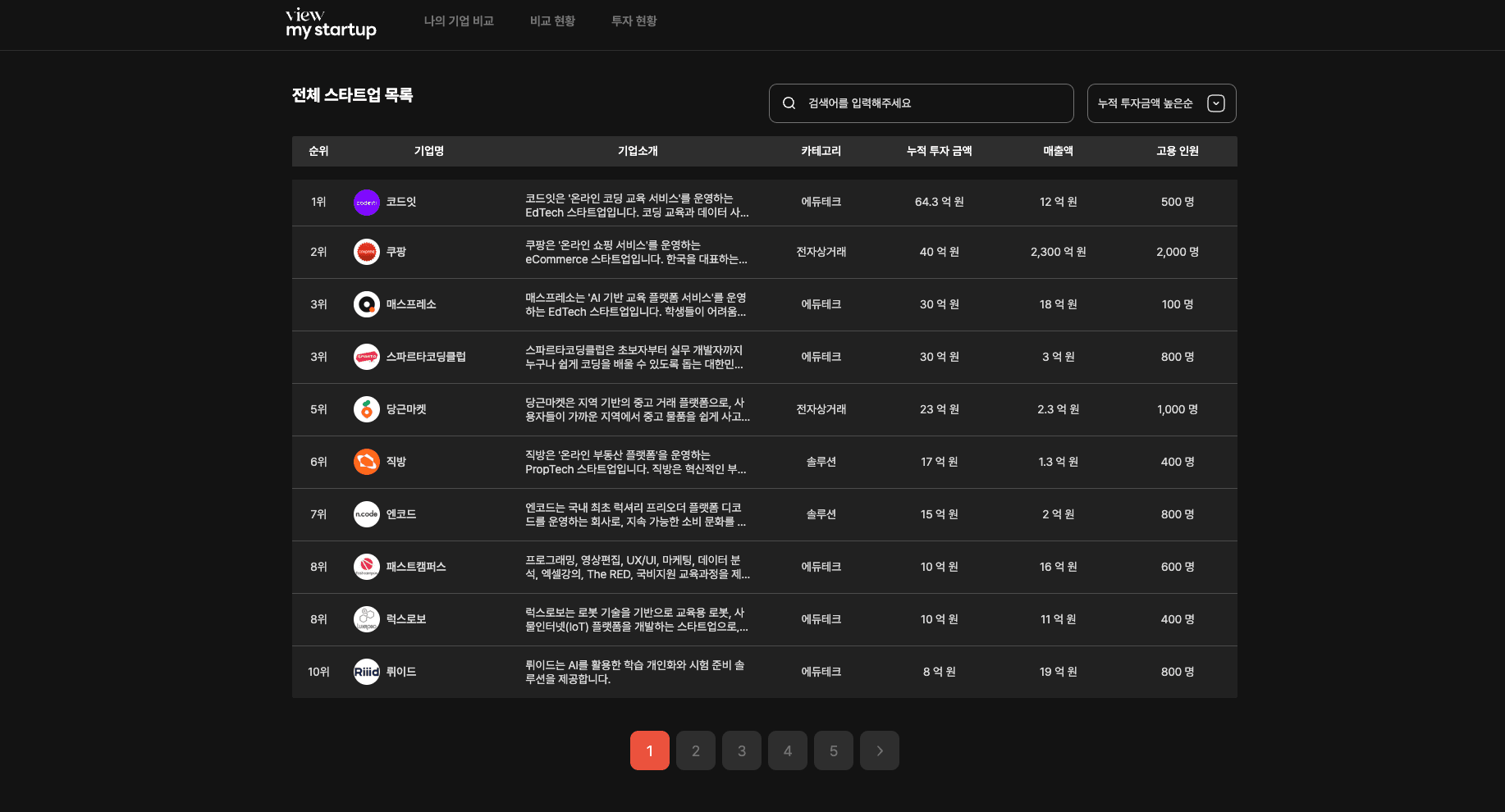Click 전자상거래 category in 당근마켓 row
This screenshot has width=1505, height=812.
821,409
